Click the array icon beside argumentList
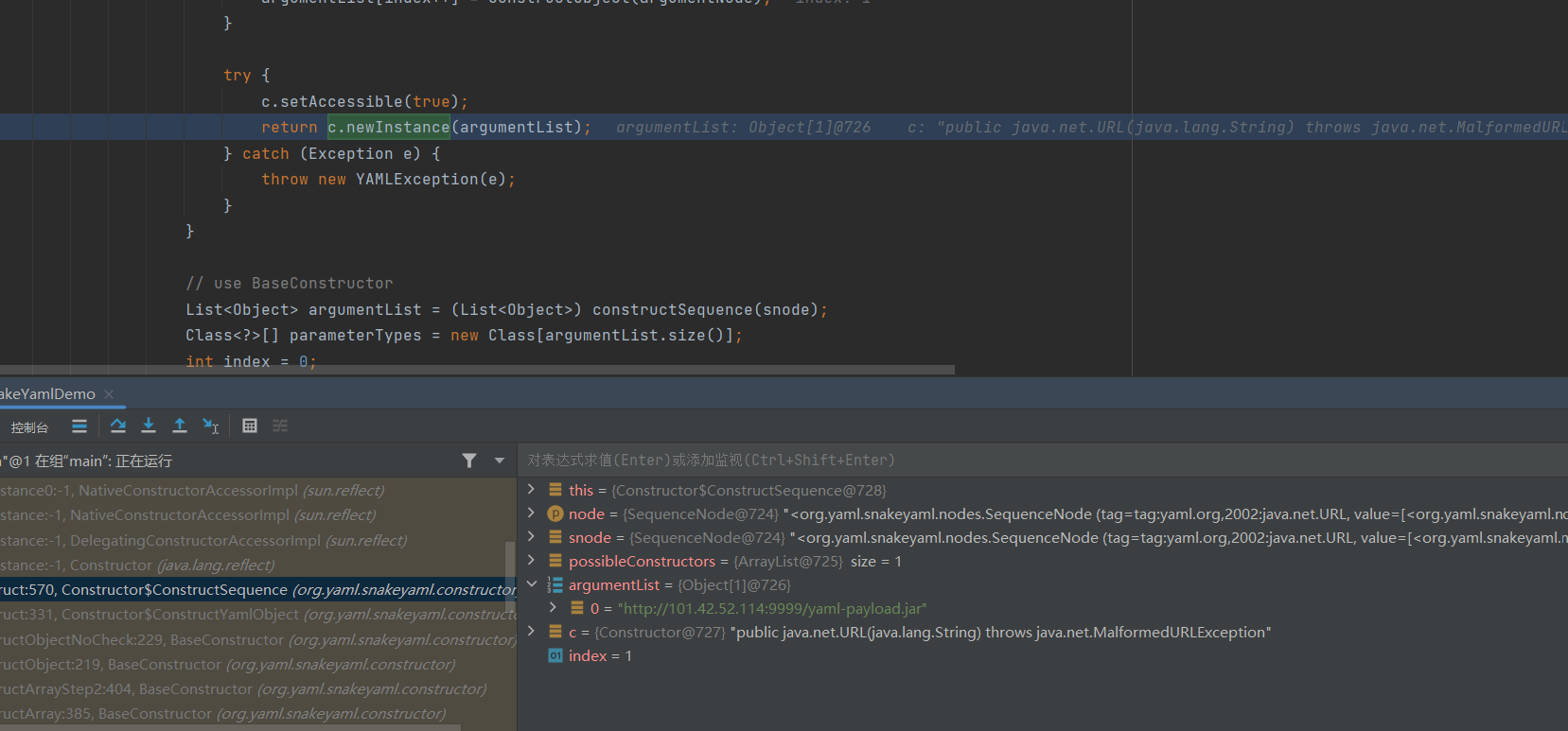Screen dimensions: 1568x731 (x=555, y=584)
